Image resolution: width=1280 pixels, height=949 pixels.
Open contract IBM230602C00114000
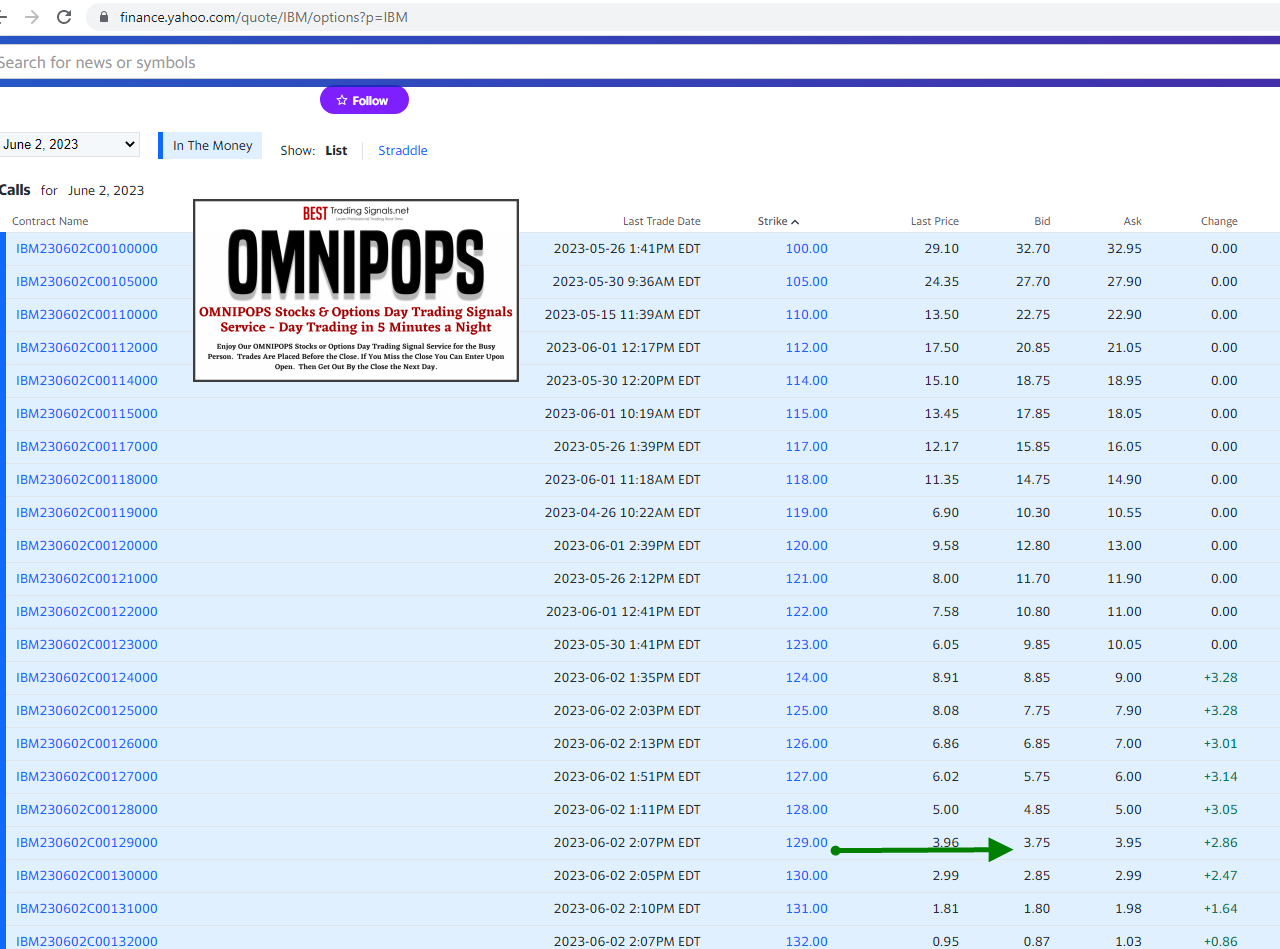coord(87,381)
